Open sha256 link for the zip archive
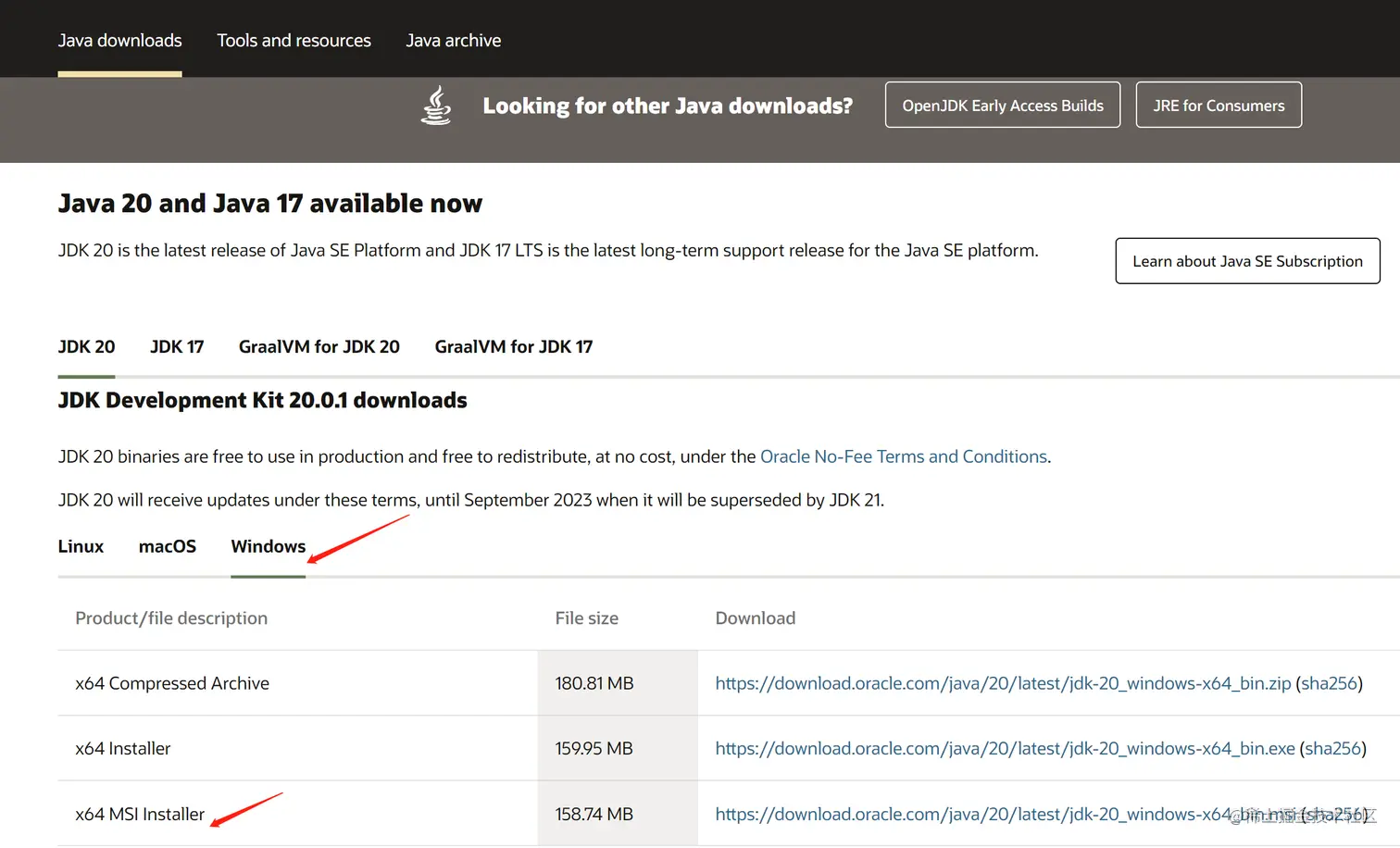 (x=1329, y=683)
